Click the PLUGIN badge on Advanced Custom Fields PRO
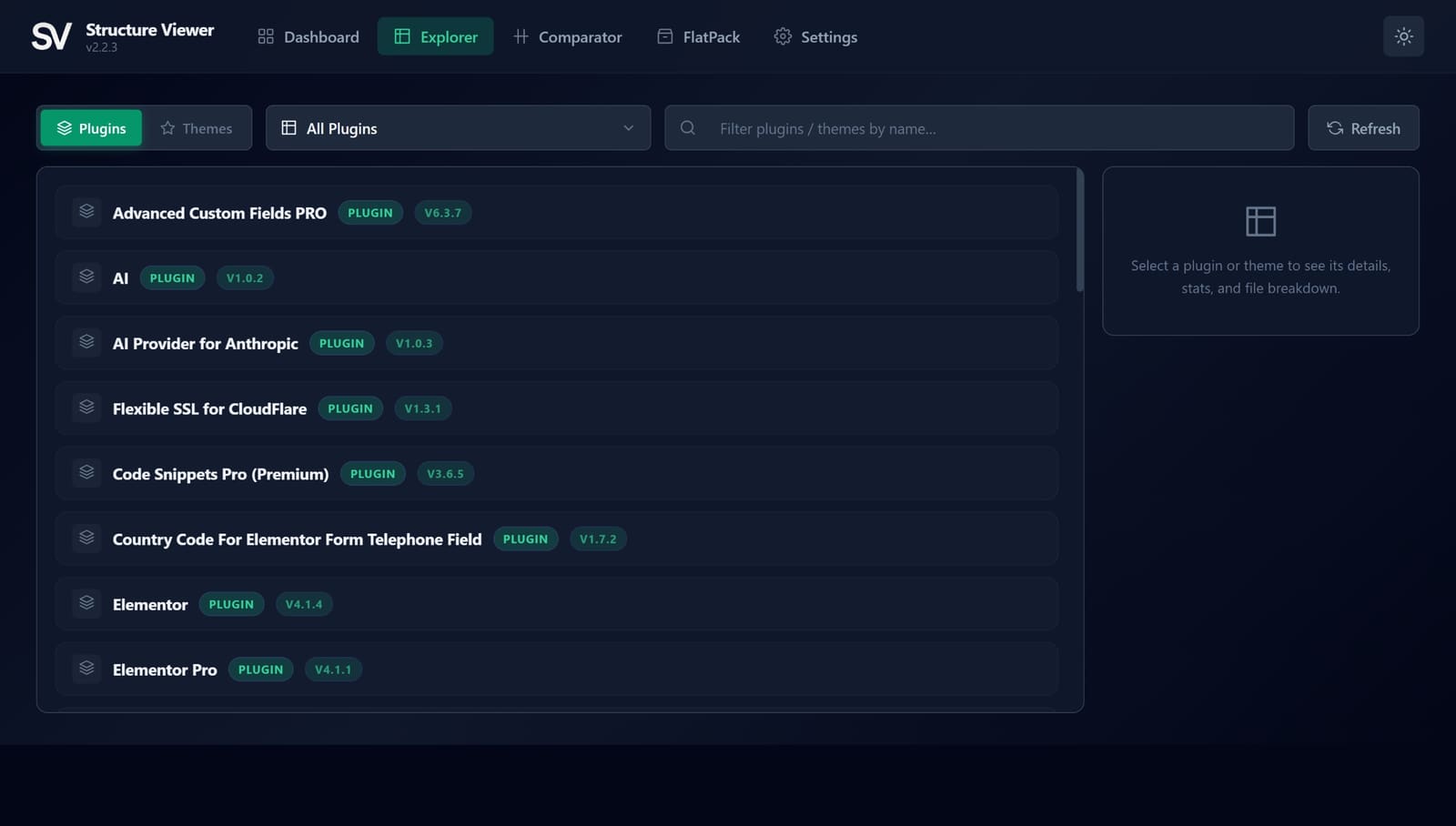This screenshot has height=826, width=1456. 370,213
